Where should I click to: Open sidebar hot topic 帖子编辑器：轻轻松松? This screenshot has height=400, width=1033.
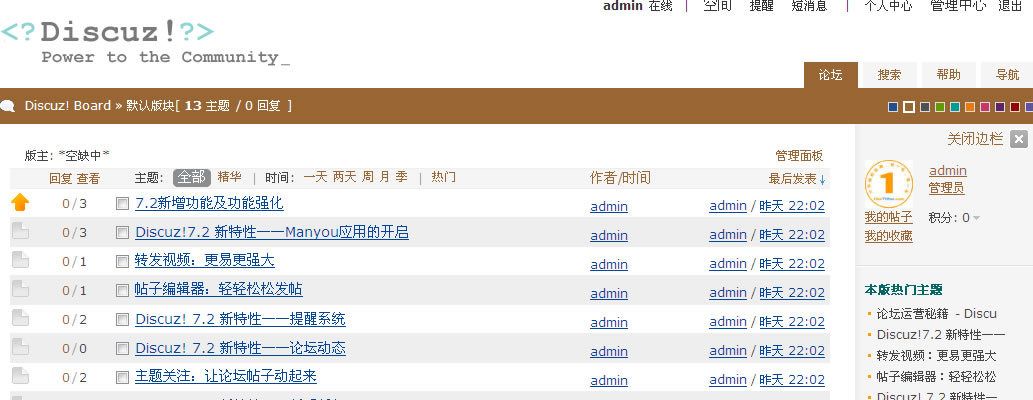tap(936, 377)
